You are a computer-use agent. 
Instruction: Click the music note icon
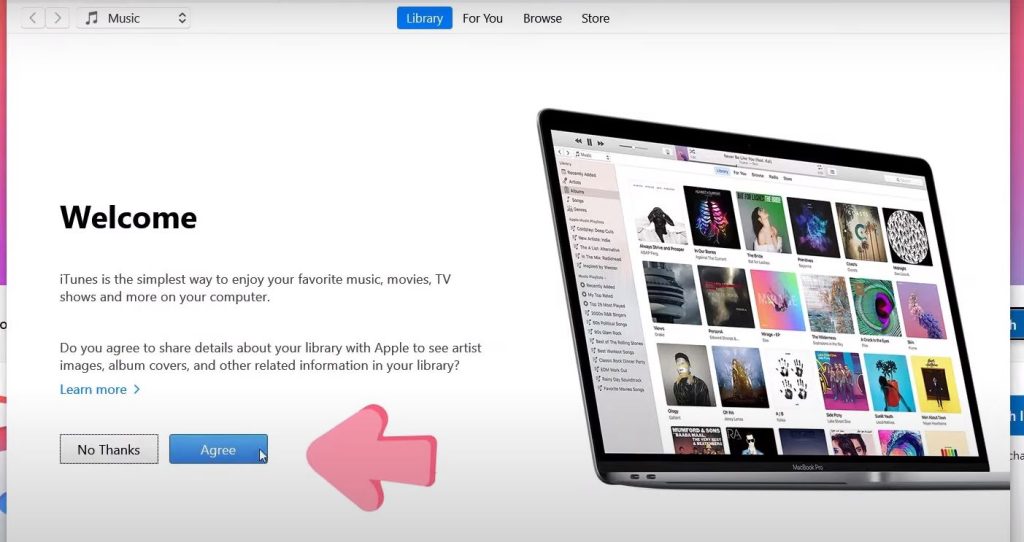(x=92, y=18)
